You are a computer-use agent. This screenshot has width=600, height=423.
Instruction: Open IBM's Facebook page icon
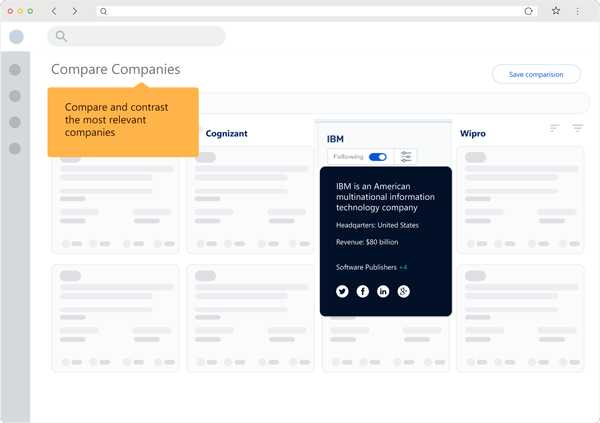363,291
